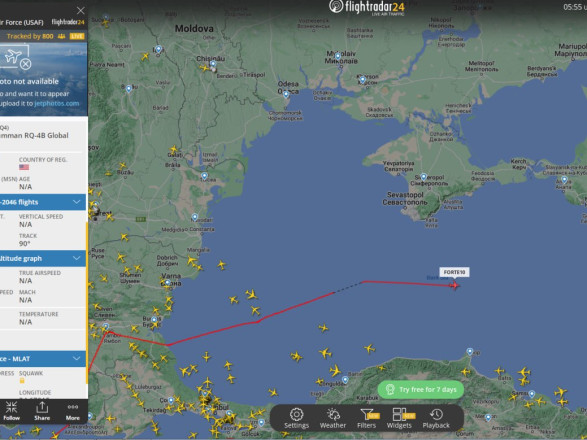The width and height of the screenshot is (587, 440).
Task: Select the FORTE10 red aircraft icon
Action: [454, 285]
